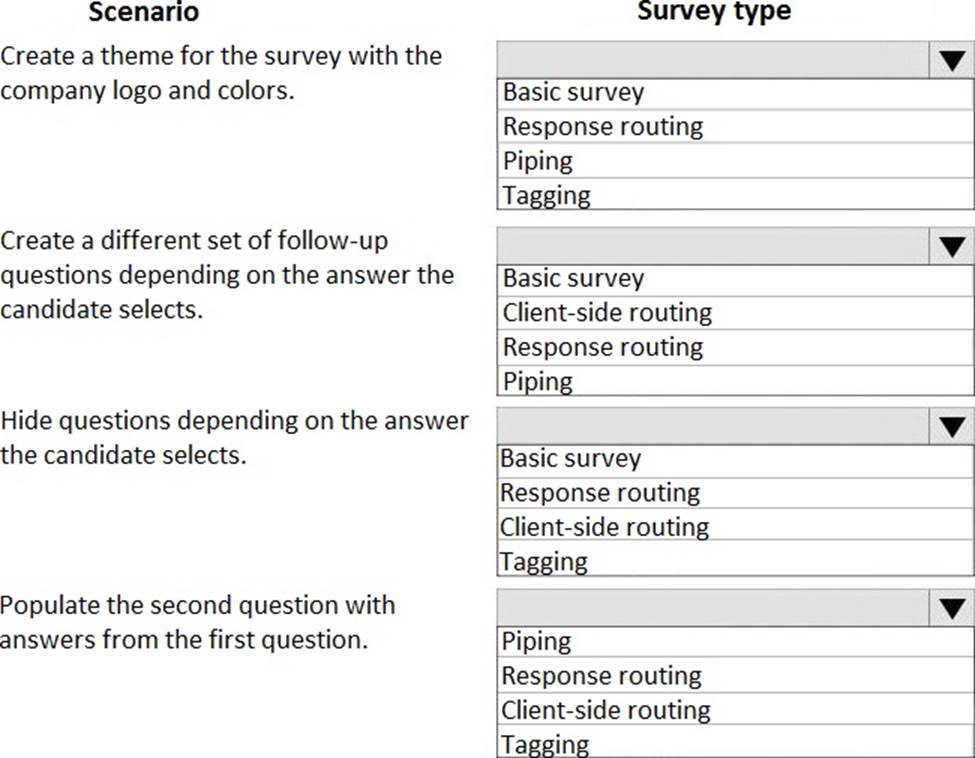Expand the dropdown arrow for follow-up questions scenario
Image resolution: width=975 pixels, height=758 pixels.
pos(951,245)
